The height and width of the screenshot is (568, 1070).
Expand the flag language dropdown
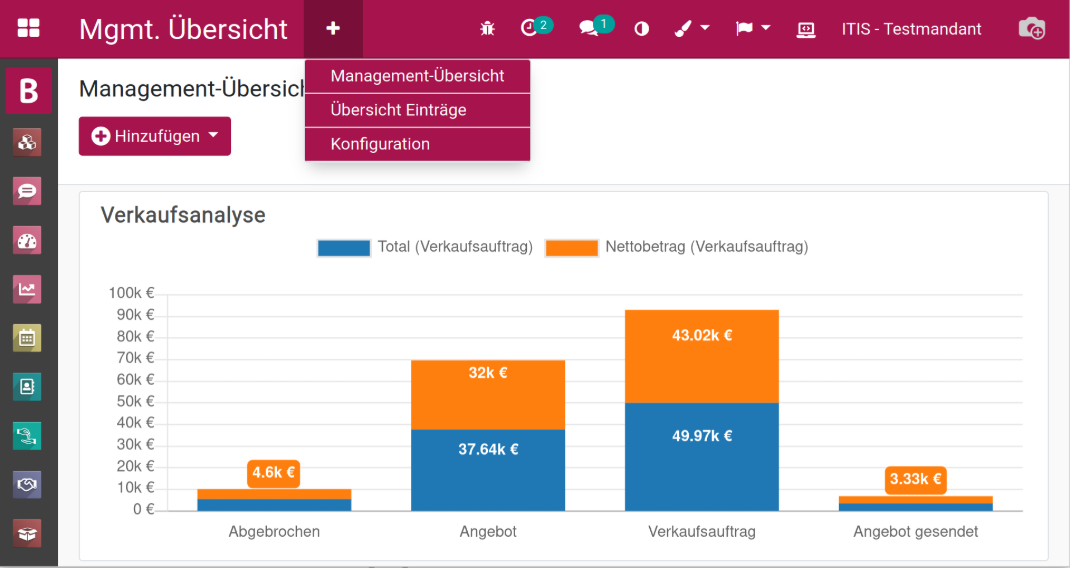(x=753, y=29)
